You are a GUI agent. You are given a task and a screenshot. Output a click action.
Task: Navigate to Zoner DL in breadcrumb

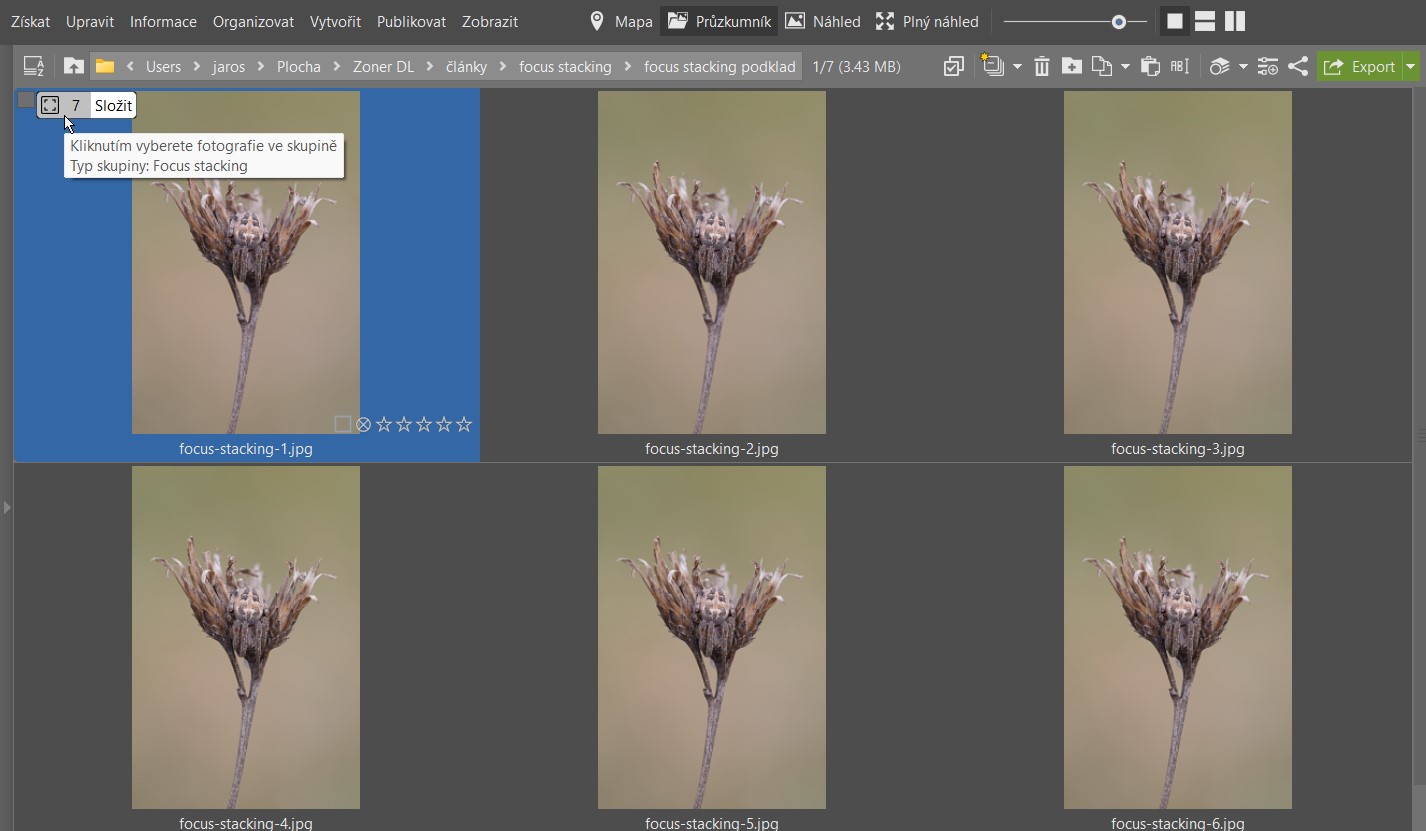click(383, 67)
